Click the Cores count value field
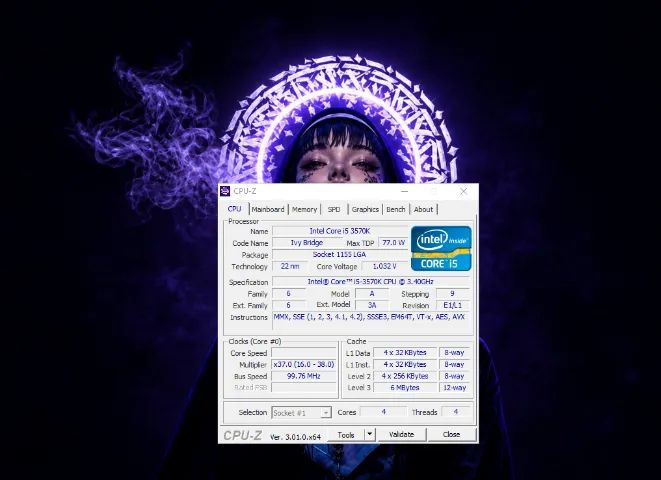The image size is (661, 480). point(384,412)
